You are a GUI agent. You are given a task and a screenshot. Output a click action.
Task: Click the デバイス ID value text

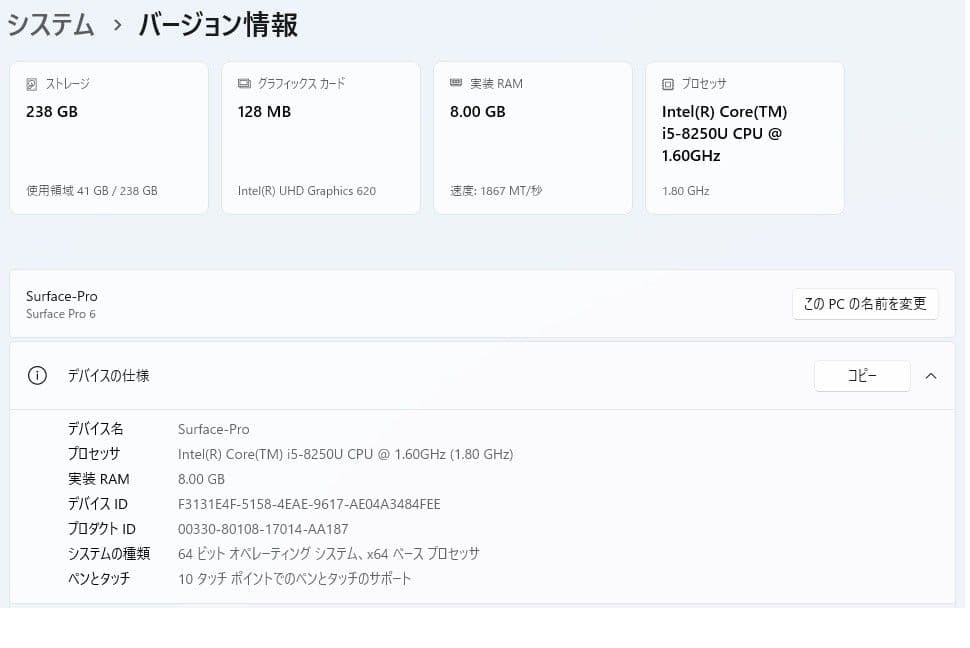pos(308,503)
